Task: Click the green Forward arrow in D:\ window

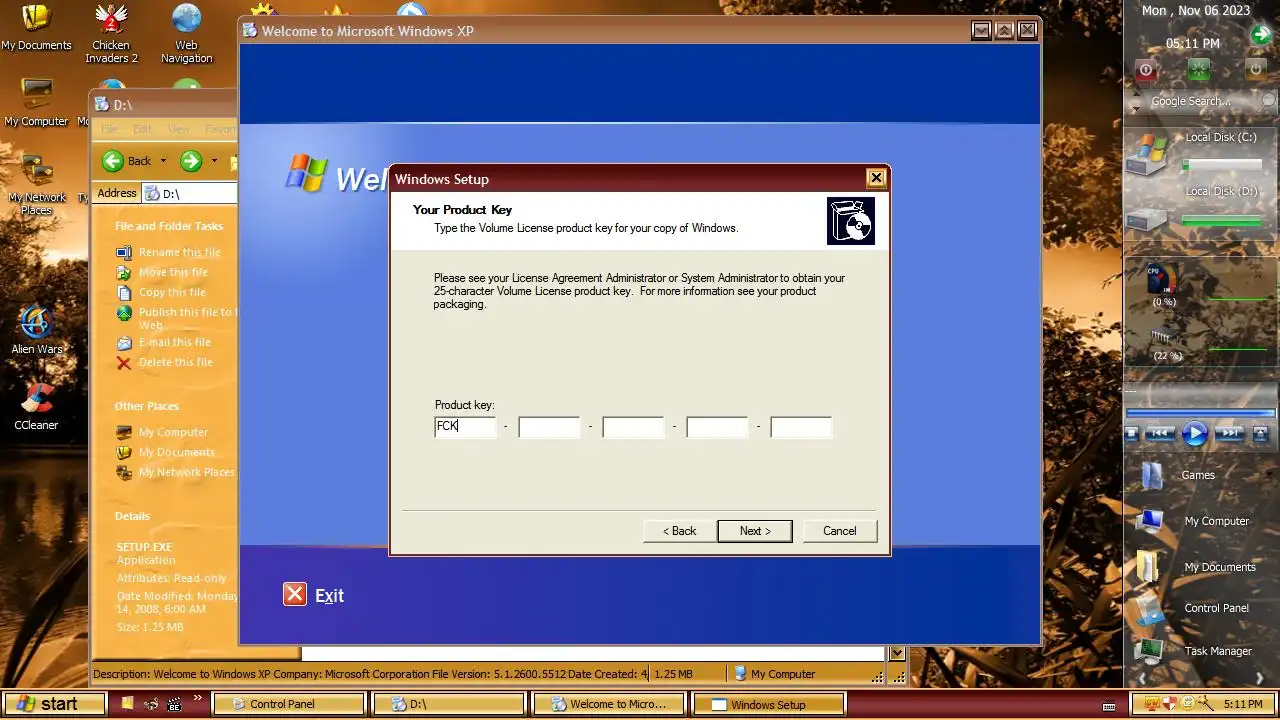Action: pyautogui.click(x=191, y=161)
